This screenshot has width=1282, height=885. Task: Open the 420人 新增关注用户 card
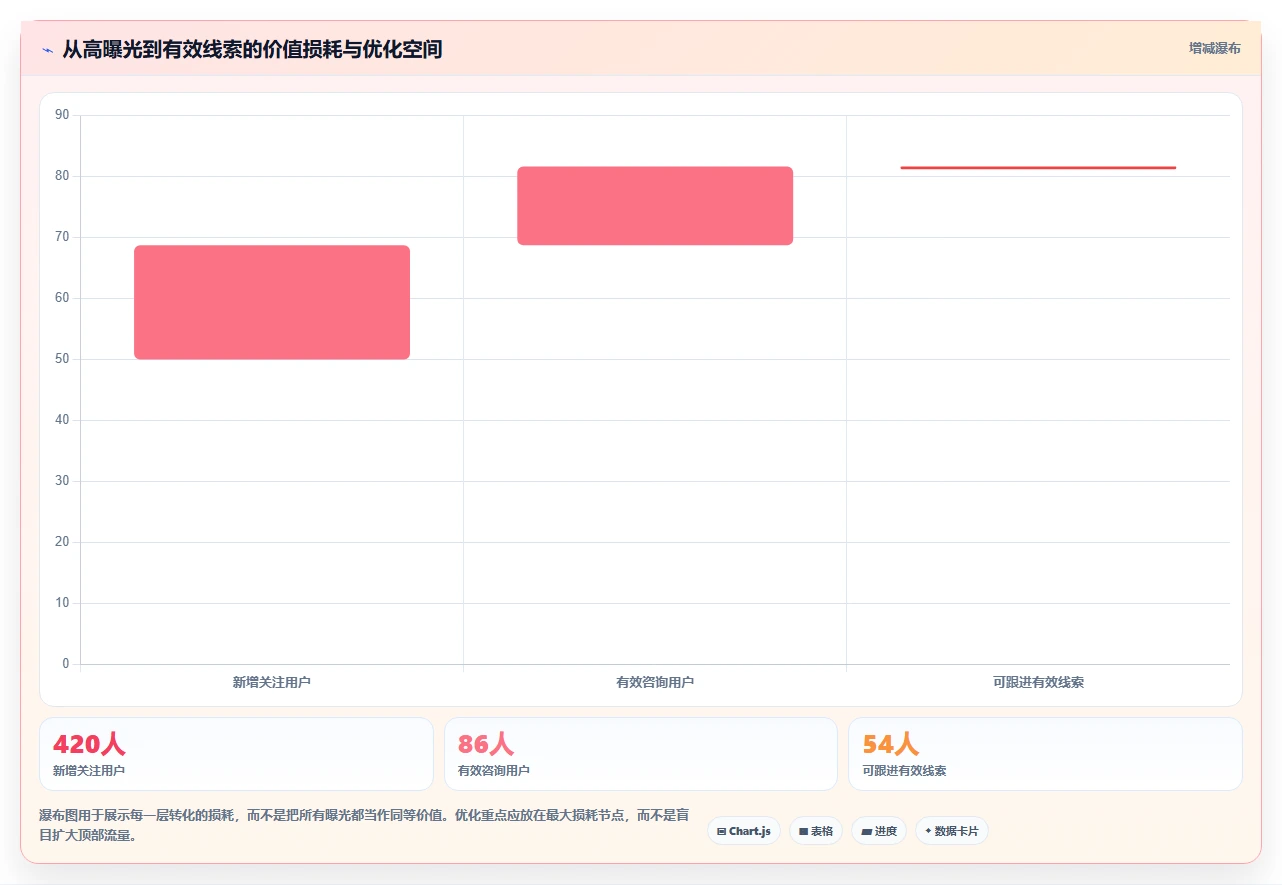(236, 754)
